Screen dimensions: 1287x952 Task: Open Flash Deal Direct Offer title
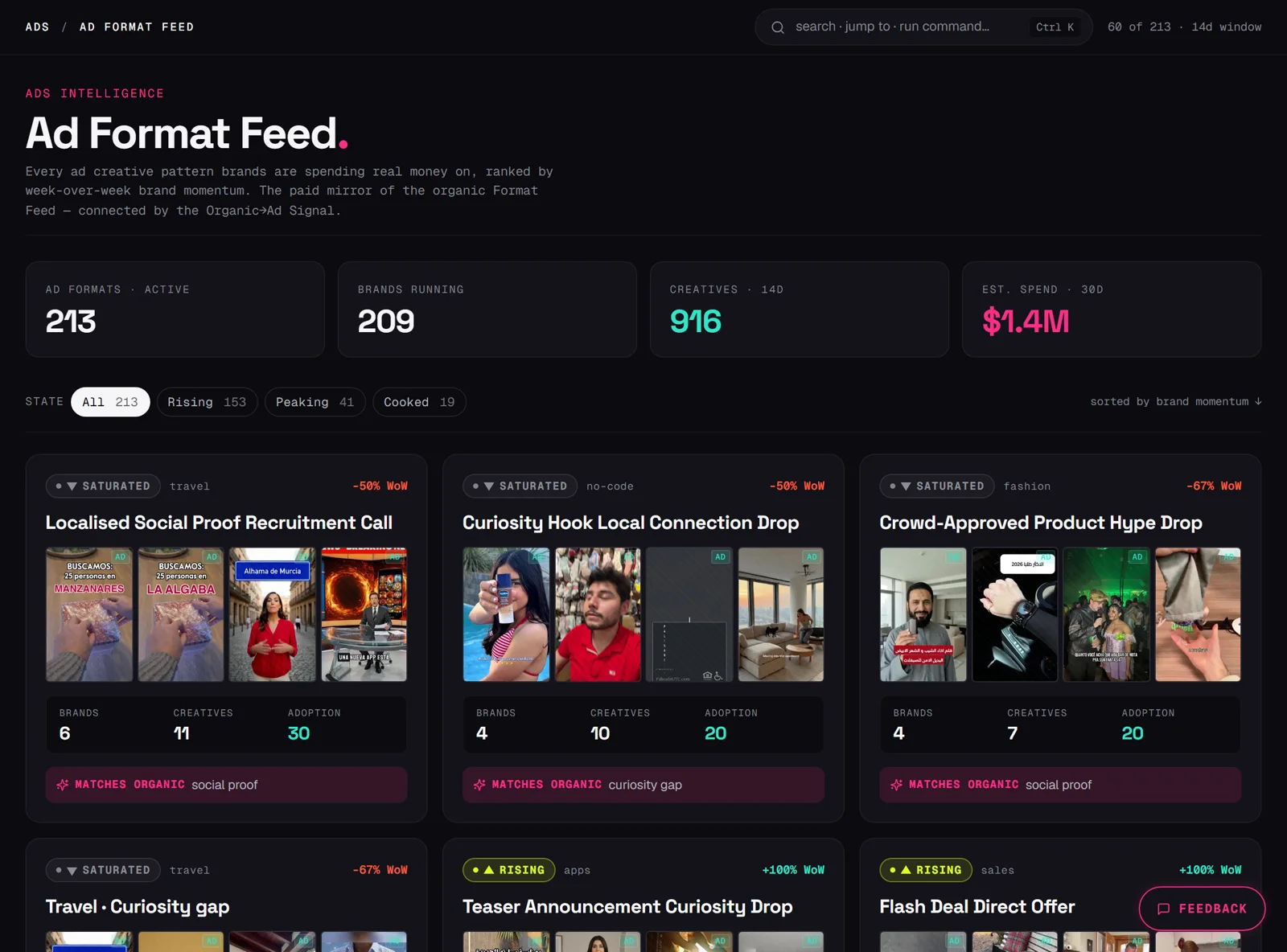point(977,907)
